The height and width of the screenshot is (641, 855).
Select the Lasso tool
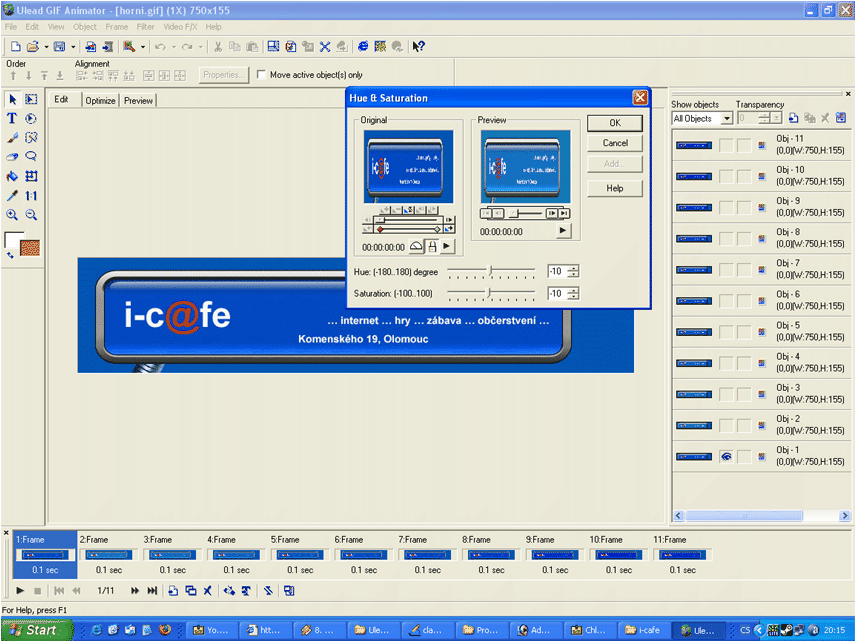32,156
